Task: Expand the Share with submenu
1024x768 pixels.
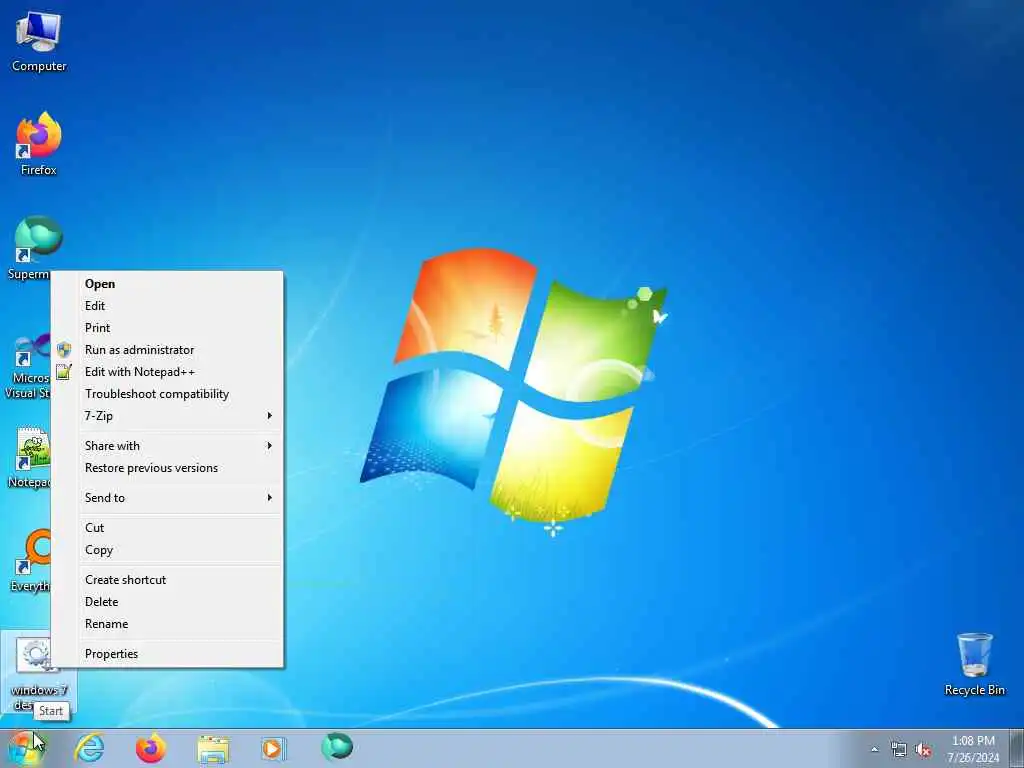Action: (168, 446)
